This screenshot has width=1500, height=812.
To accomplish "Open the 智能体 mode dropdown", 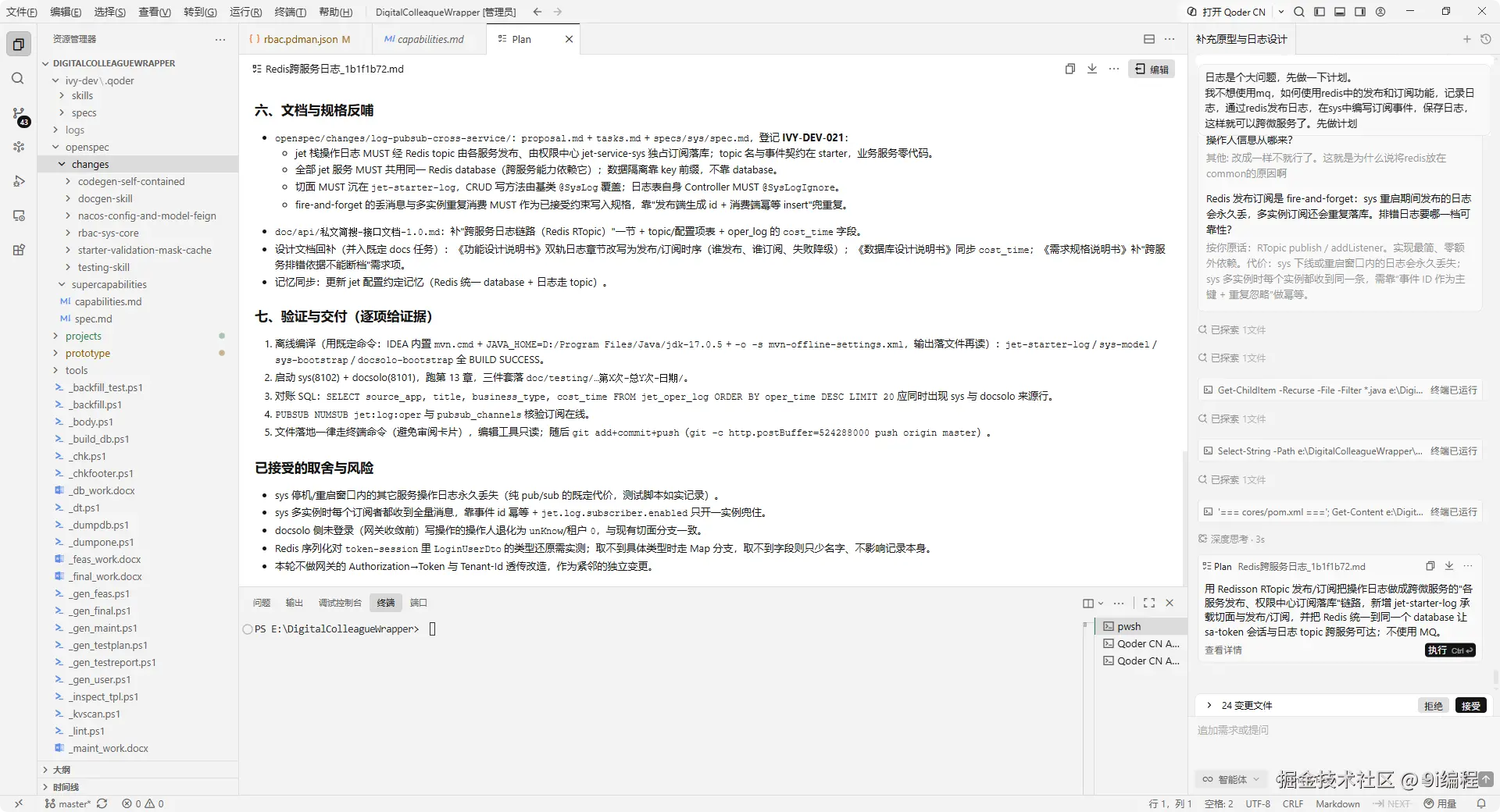I will 1232,779.
